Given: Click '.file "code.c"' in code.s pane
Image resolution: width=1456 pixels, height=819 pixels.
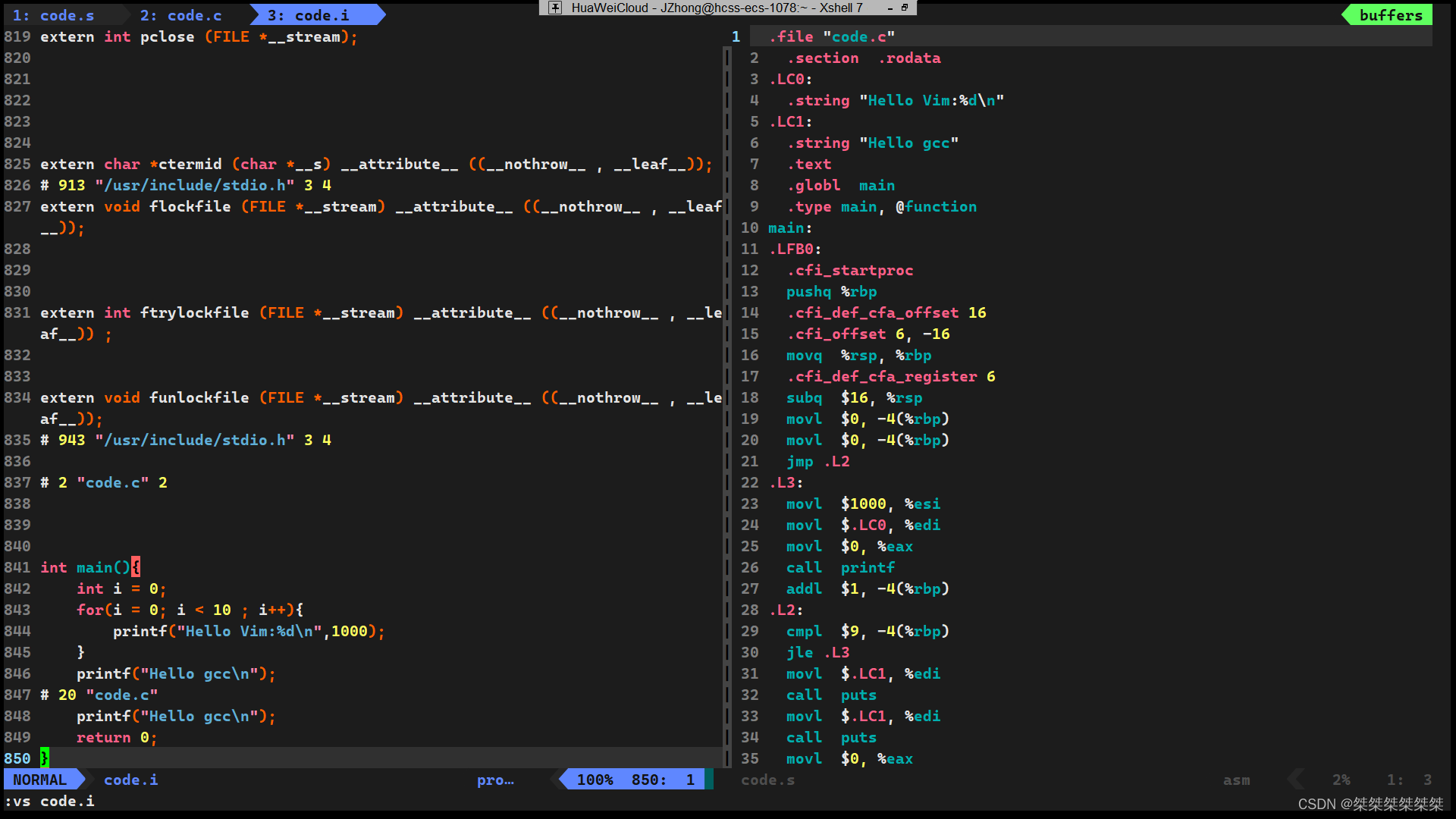Looking at the screenshot, I should [832, 36].
